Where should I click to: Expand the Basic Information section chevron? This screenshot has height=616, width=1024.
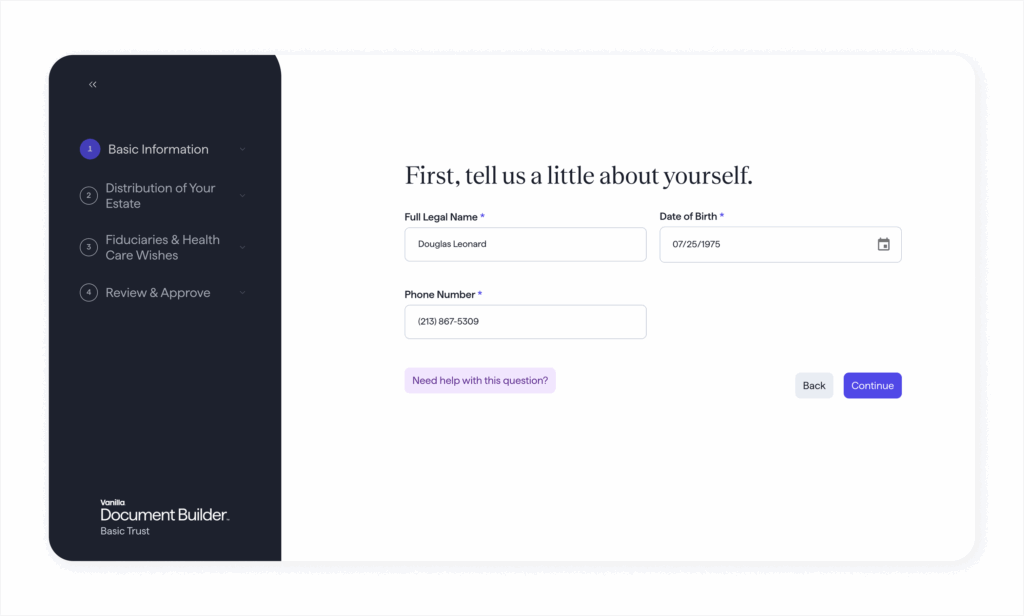click(x=242, y=150)
